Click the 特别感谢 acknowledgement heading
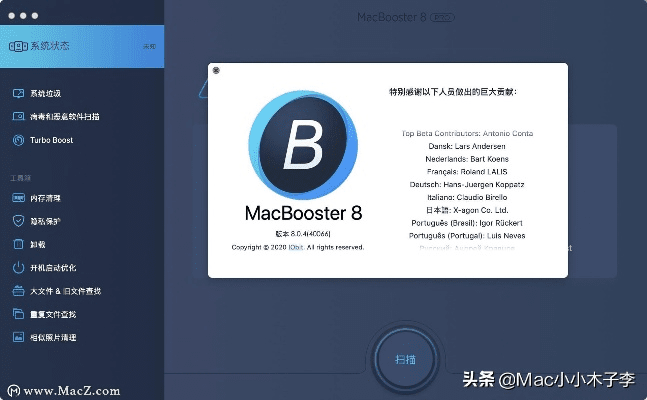647x400 pixels. coord(453,92)
